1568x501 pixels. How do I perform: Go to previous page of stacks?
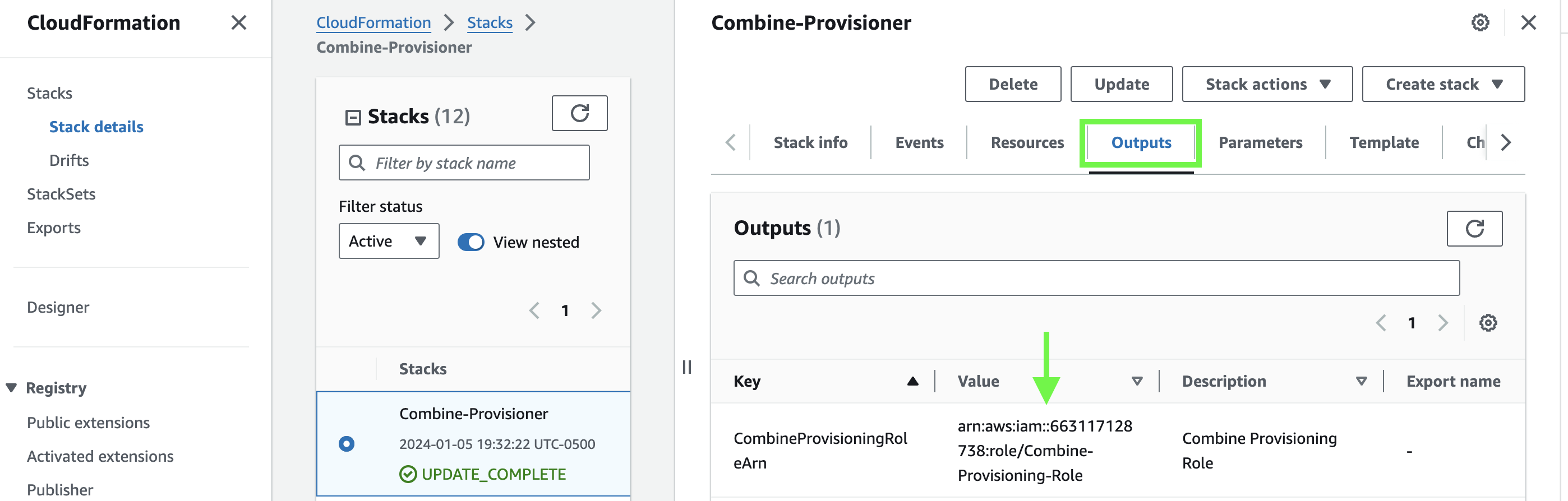(x=534, y=310)
